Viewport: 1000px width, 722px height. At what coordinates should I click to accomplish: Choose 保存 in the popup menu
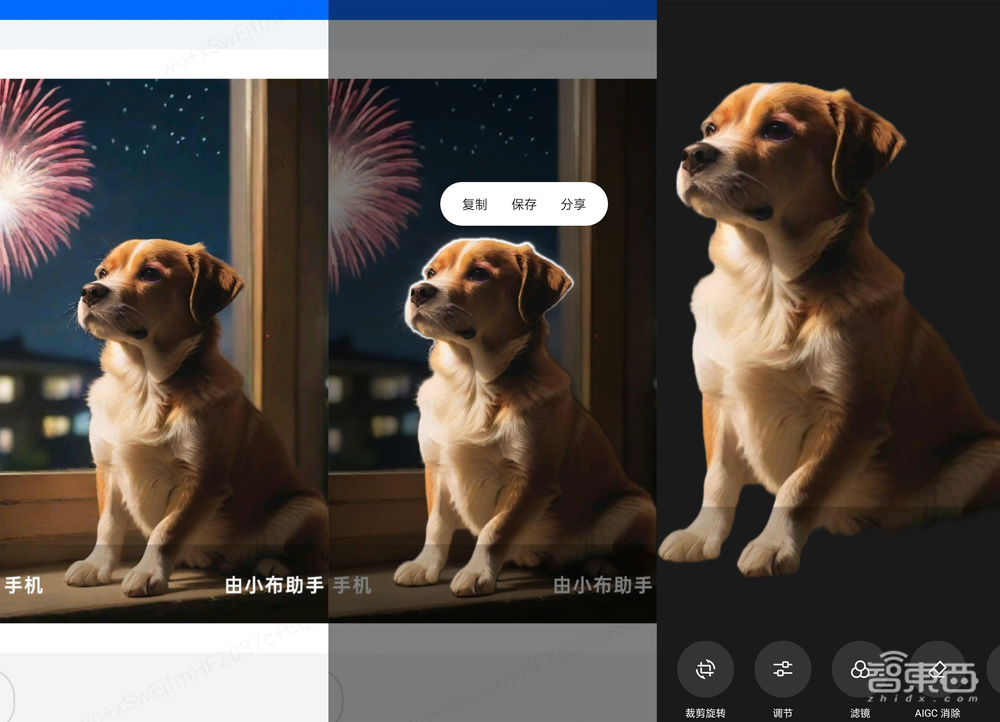(524, 204)
